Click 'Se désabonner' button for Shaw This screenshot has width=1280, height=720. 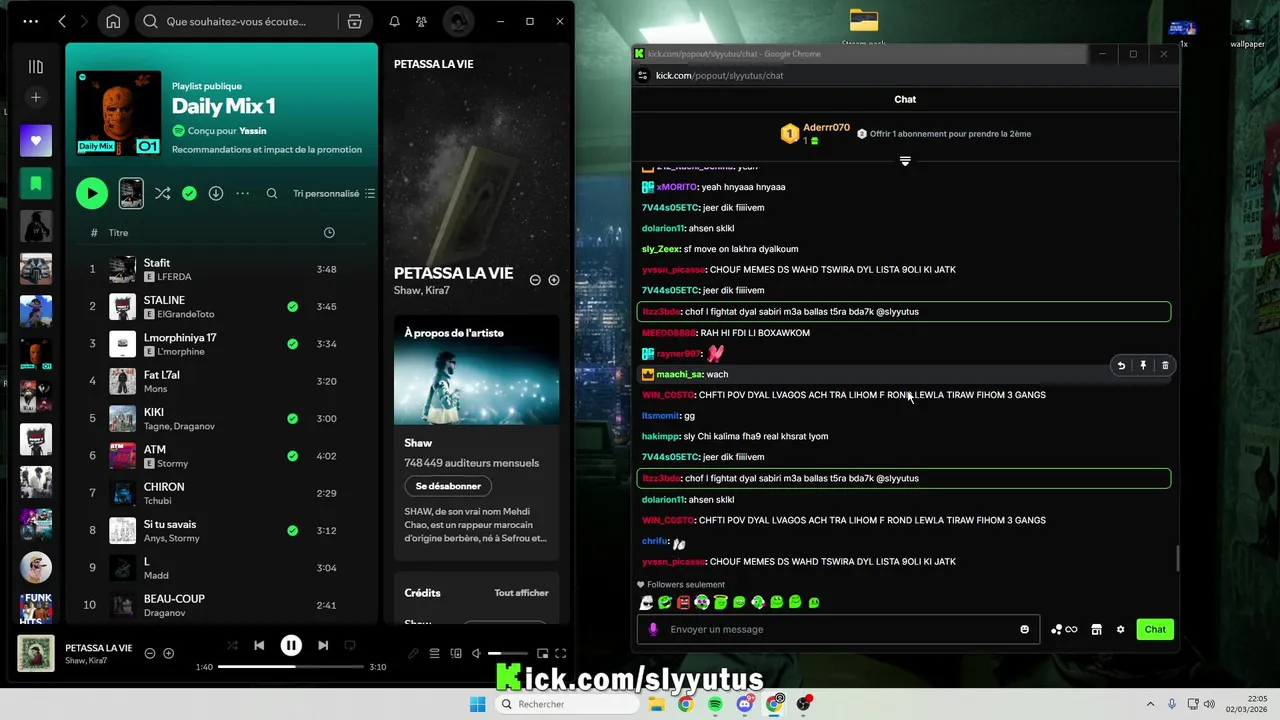[448, 486]
